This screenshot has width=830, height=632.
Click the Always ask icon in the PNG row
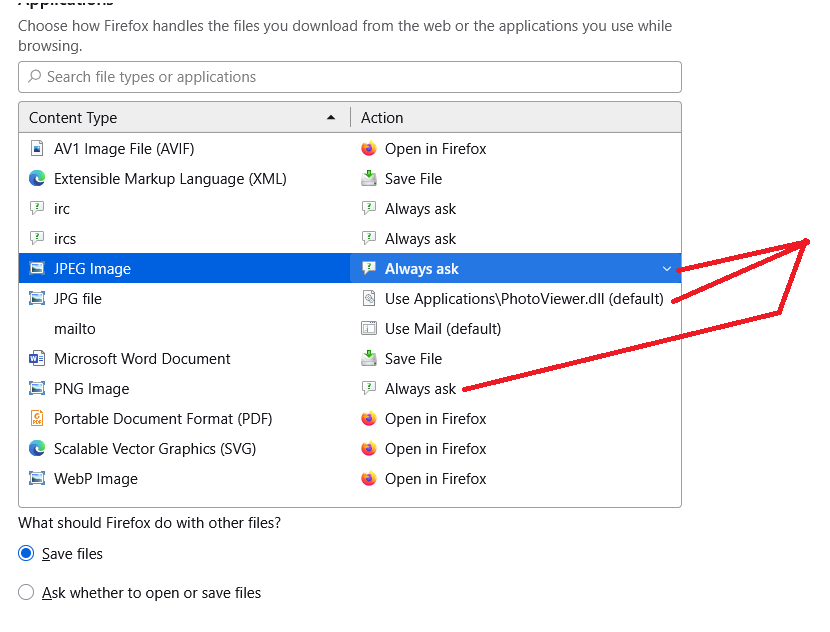[x=369, y=389]
